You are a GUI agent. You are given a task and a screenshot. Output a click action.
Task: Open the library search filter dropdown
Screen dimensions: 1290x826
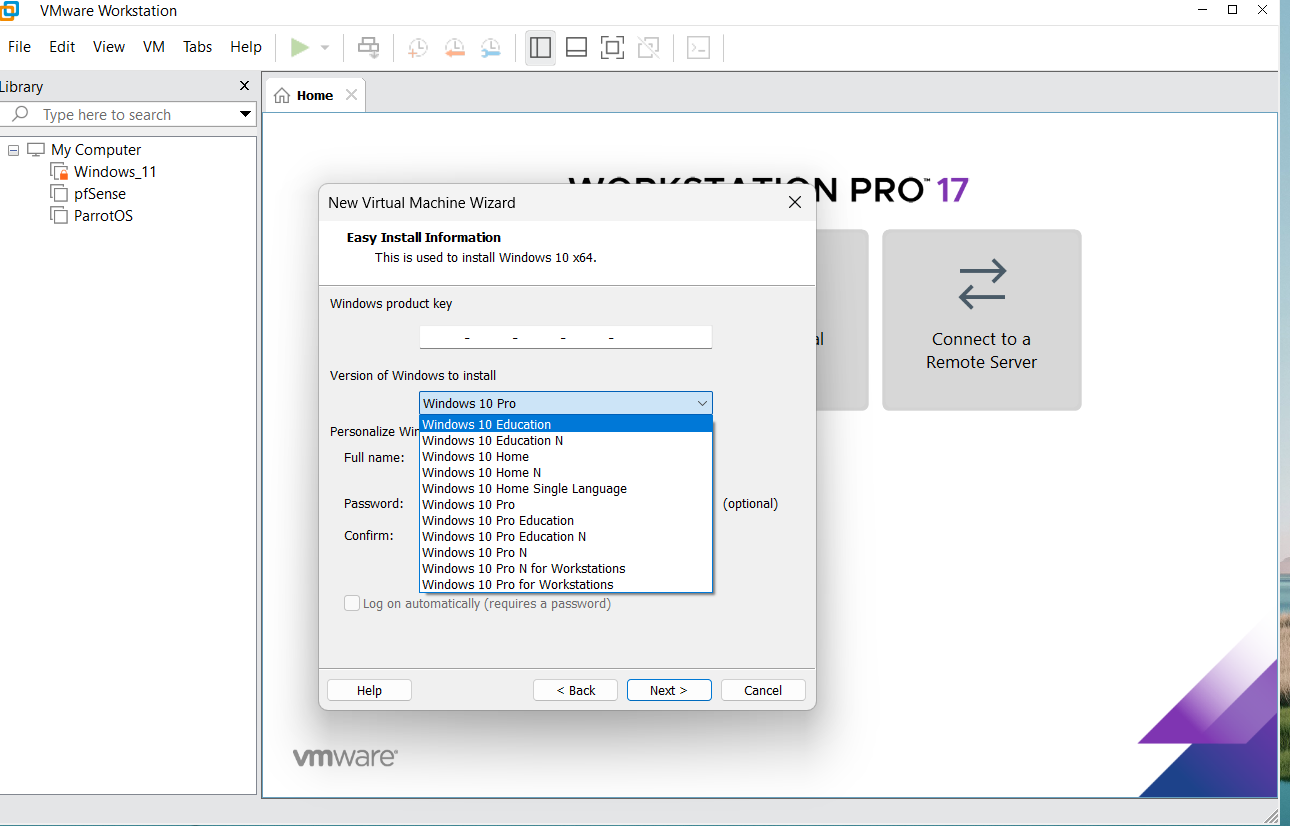click(x=245, y=114)
